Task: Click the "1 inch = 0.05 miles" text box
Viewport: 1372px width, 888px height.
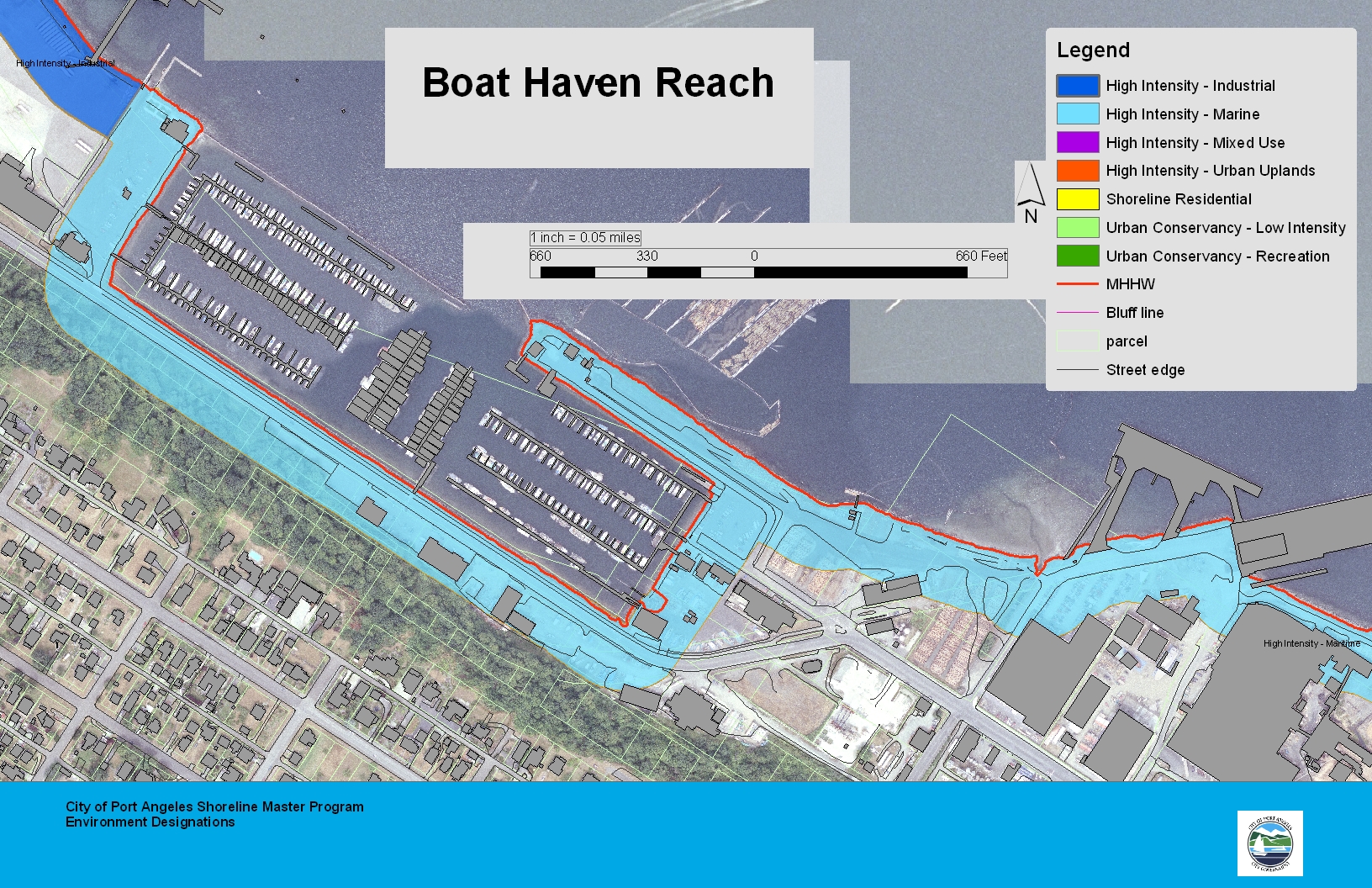Action: (586, 237)
